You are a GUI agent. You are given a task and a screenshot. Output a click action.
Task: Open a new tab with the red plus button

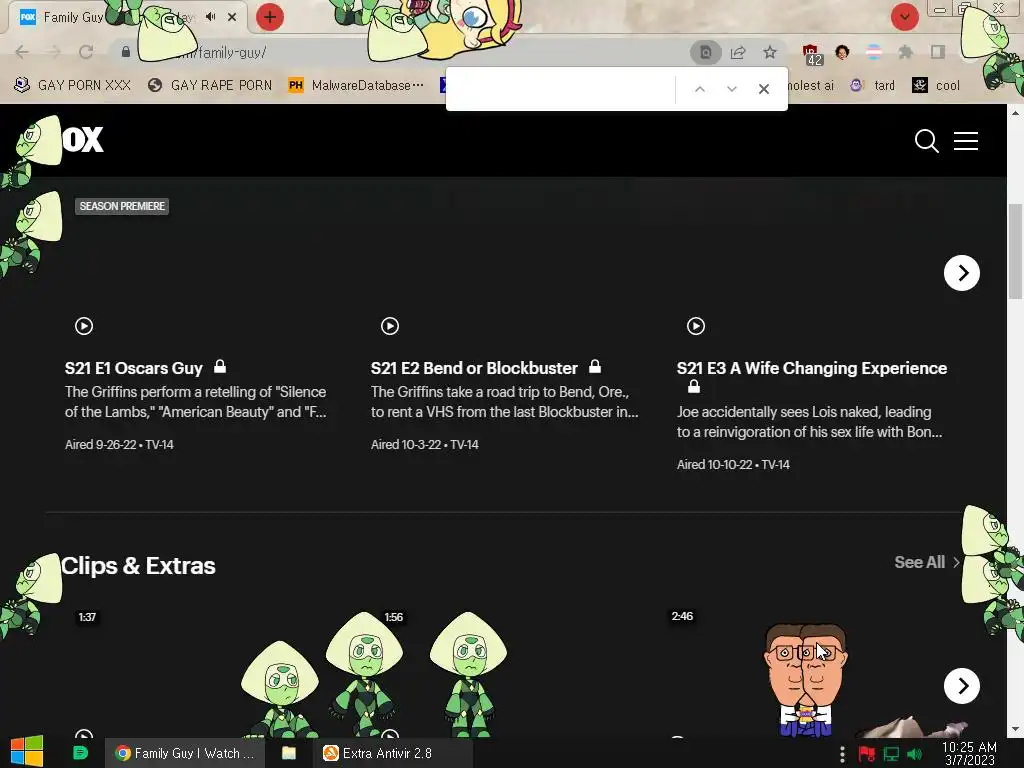tap(270, 17)
